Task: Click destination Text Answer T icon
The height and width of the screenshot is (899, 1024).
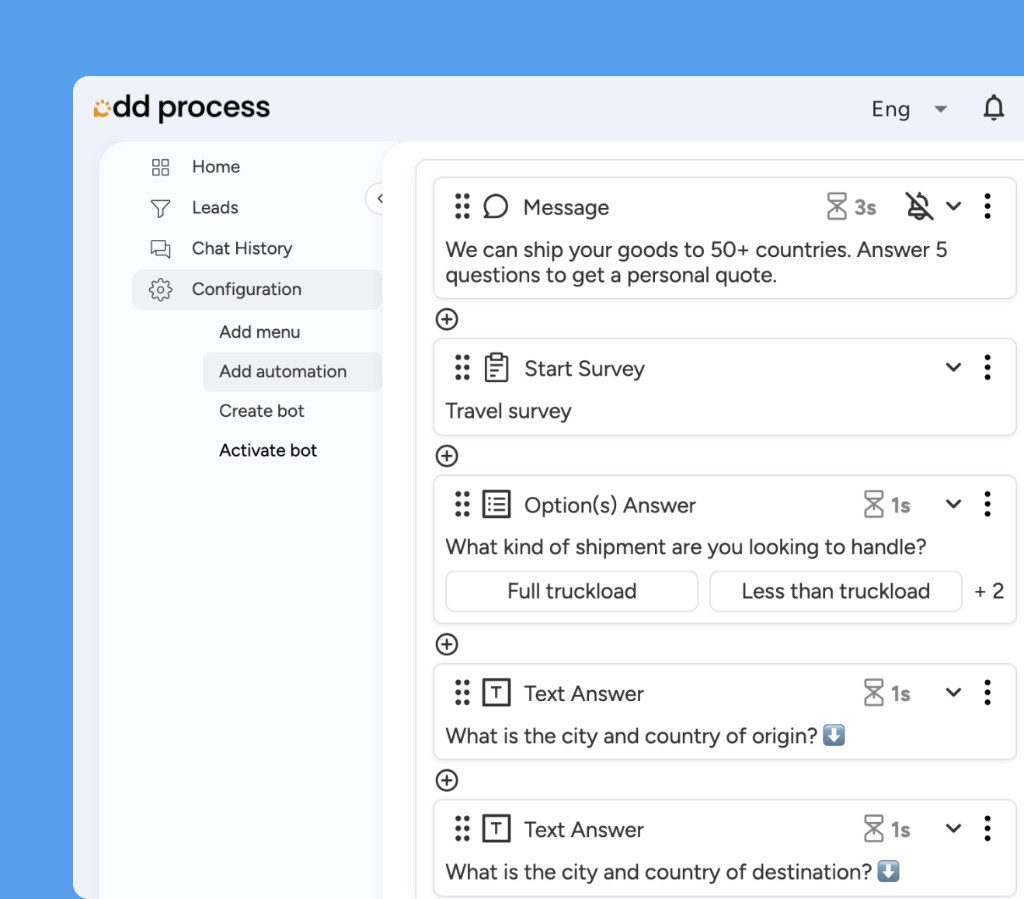Action: (496, 828)
